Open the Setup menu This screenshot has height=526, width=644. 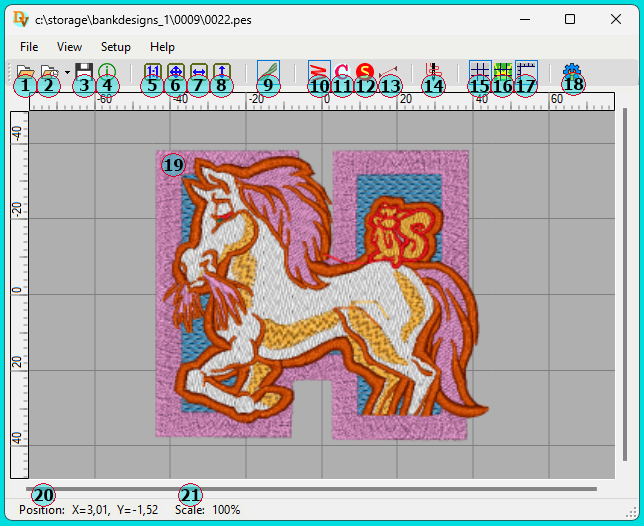[115, 47]
